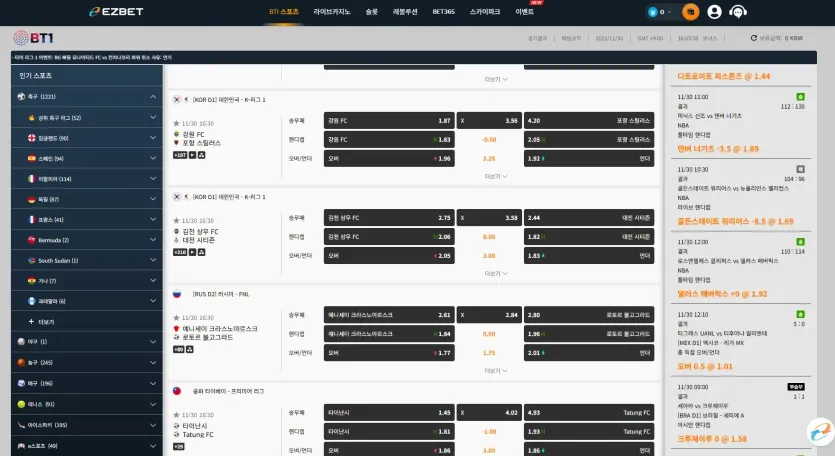Star the 예니세이 크라스노야르스크 match as favorite
Screen dimensions: 835x456
pyautogui.click(x=176, y=317)
